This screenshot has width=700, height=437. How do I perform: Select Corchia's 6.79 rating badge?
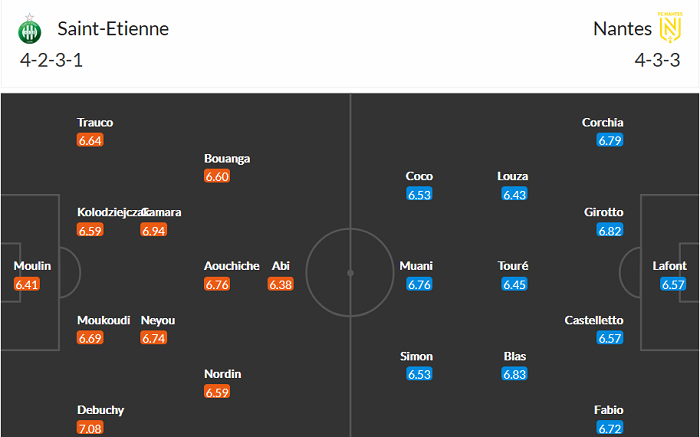610,140
